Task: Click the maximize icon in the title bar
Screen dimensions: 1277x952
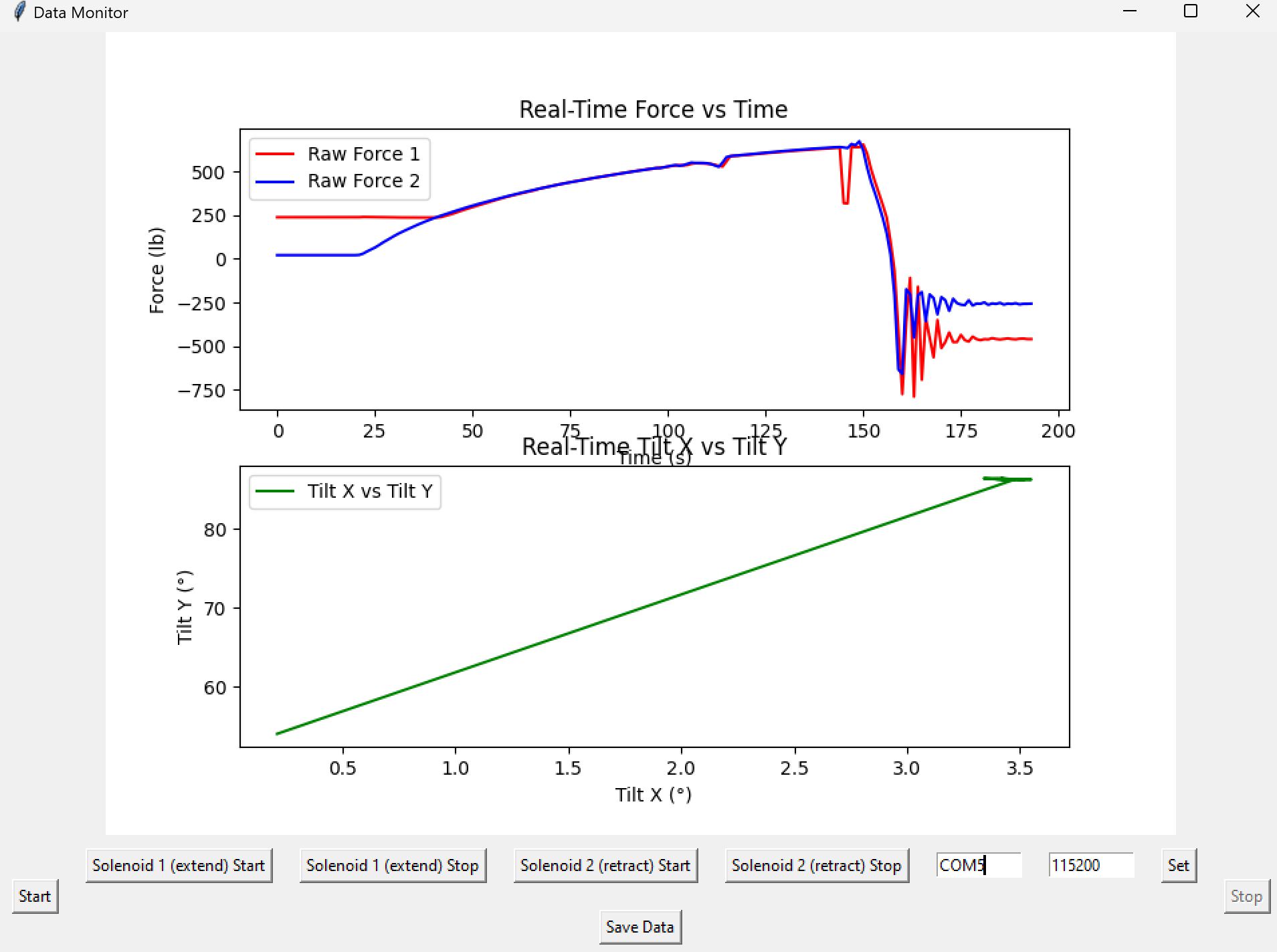Action: (x=1189, y=11)
